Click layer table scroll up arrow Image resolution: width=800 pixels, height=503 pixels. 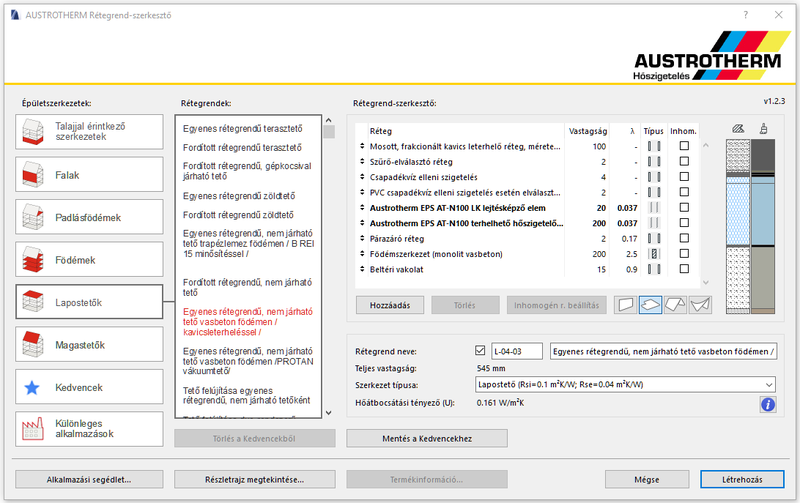706,145
